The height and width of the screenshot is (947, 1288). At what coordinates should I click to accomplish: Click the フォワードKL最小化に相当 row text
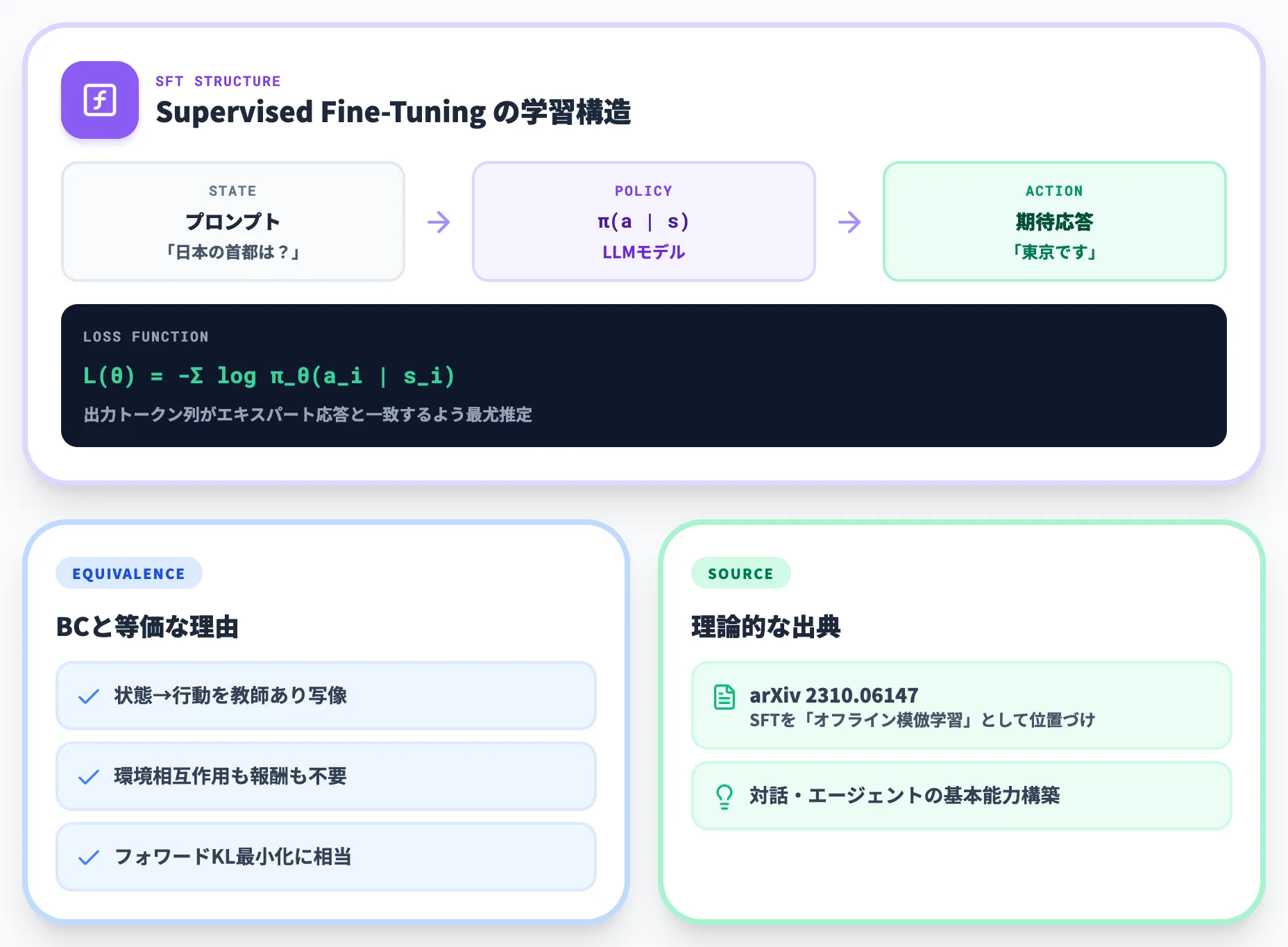pyautogui.click(x=232, y=857)
